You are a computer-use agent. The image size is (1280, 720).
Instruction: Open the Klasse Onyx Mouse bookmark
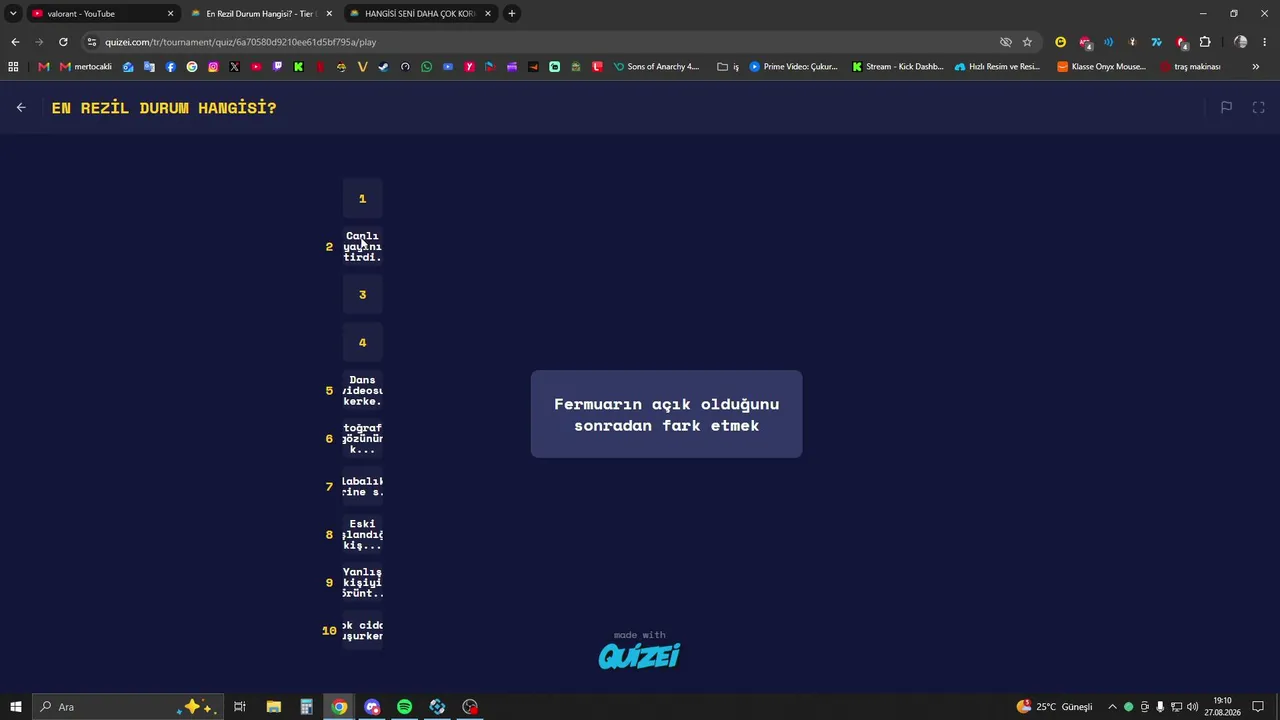click(x=1102, y=67)
